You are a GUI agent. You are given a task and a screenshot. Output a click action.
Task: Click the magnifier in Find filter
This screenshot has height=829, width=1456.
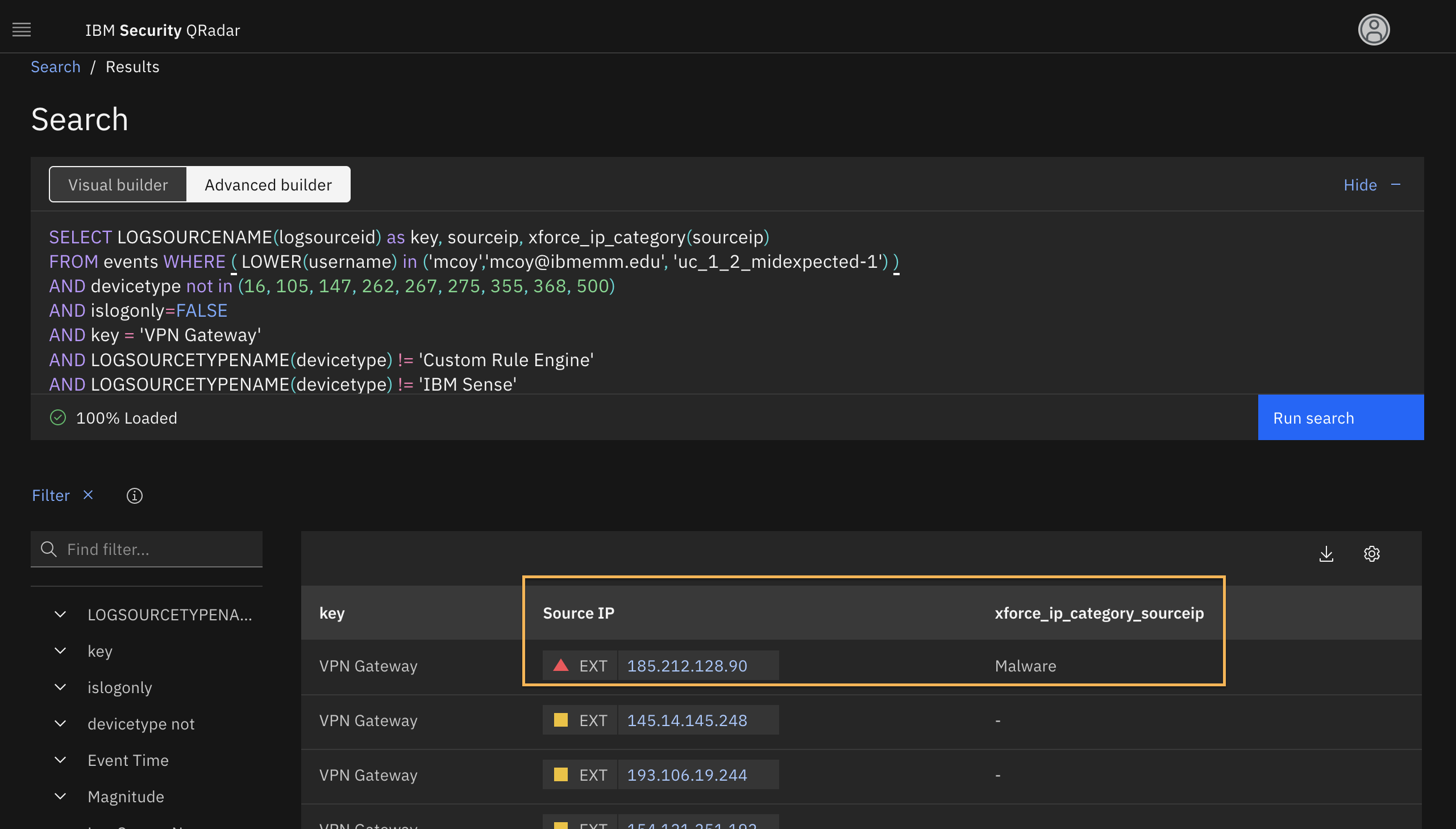[x=49, y=549]
